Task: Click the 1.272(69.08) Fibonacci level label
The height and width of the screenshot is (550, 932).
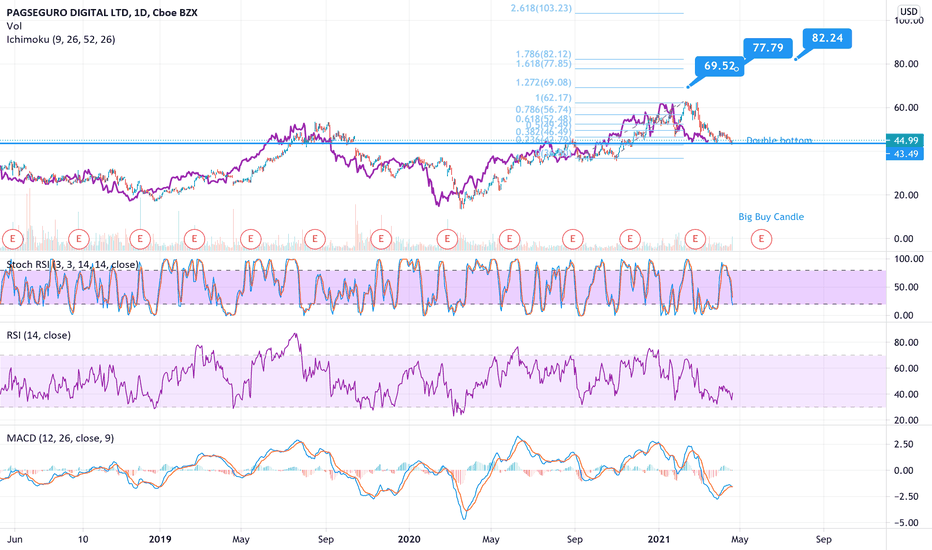Action: click(x=543, y=83)
